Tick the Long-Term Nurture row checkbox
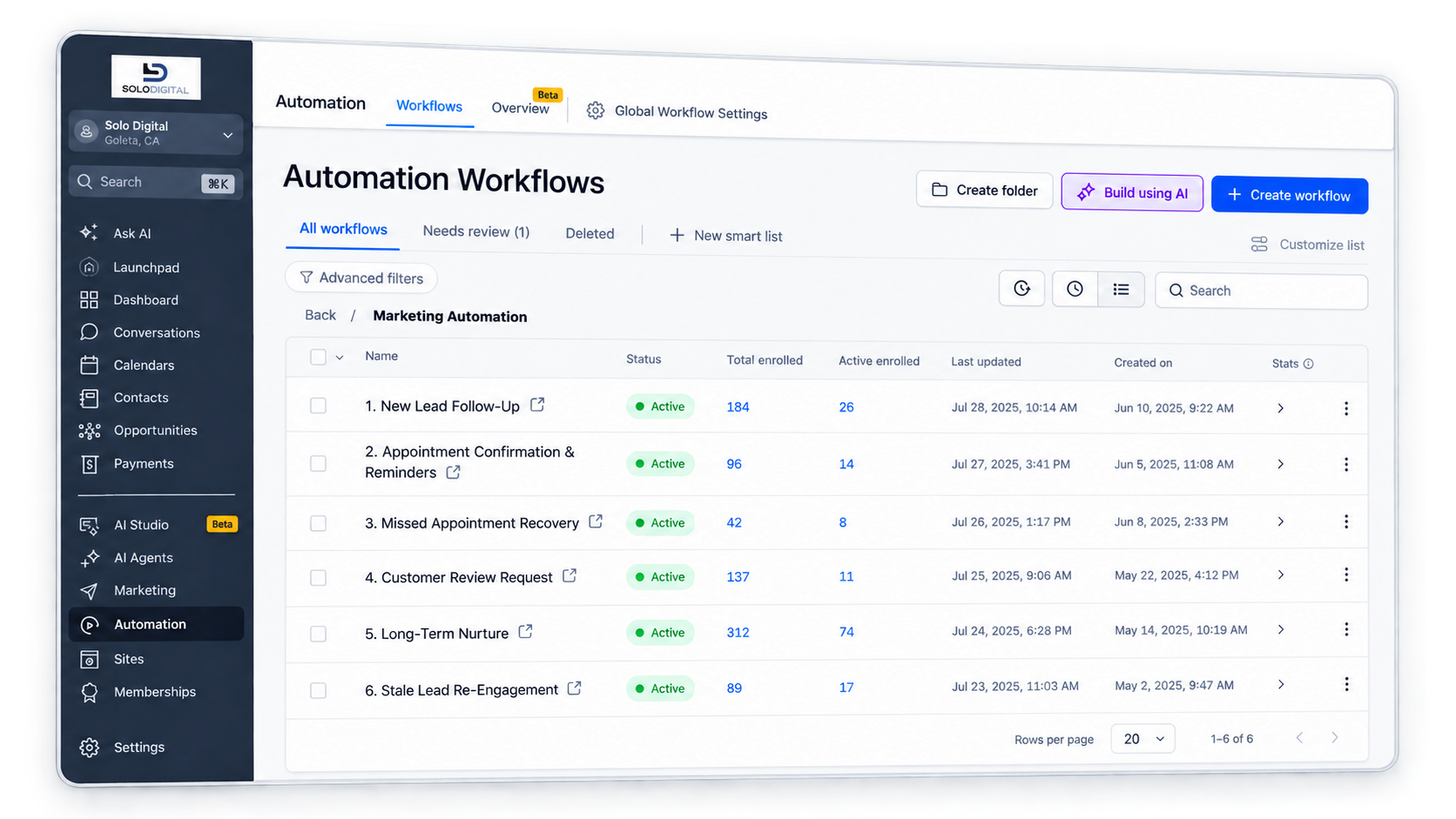Viewport: 1456px width, 819px height. pyautogui.click(x=318, y=634)
